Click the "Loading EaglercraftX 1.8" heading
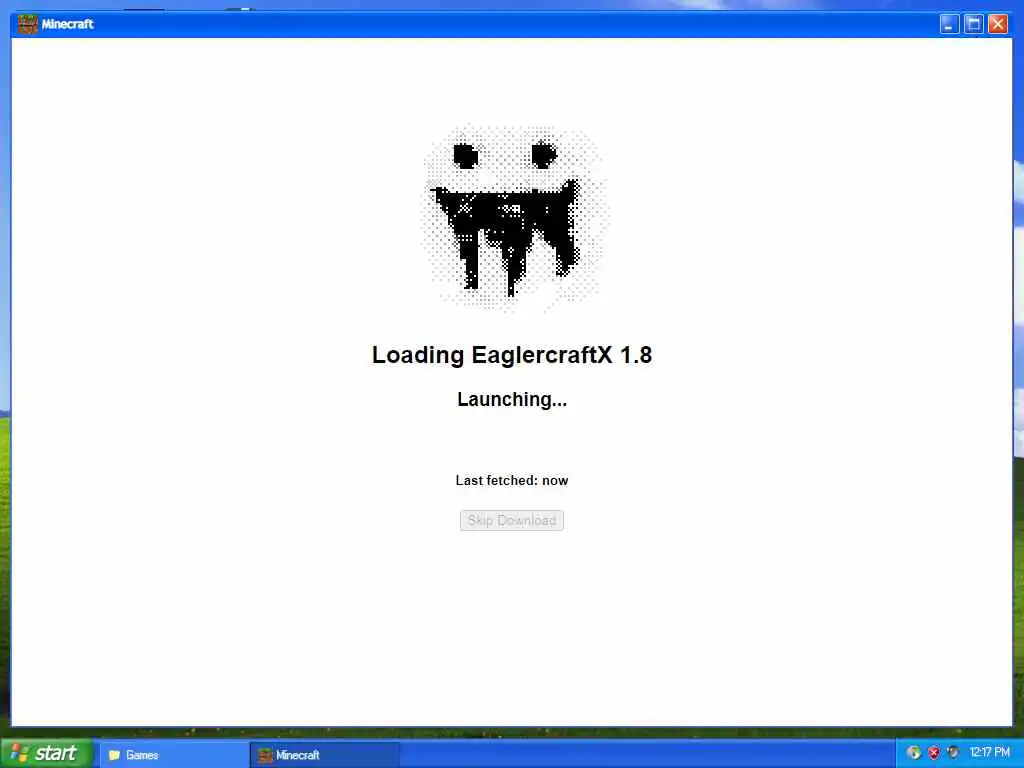Image resolution: width=1024 pixels, height=768 pixels. click(511, 355)
